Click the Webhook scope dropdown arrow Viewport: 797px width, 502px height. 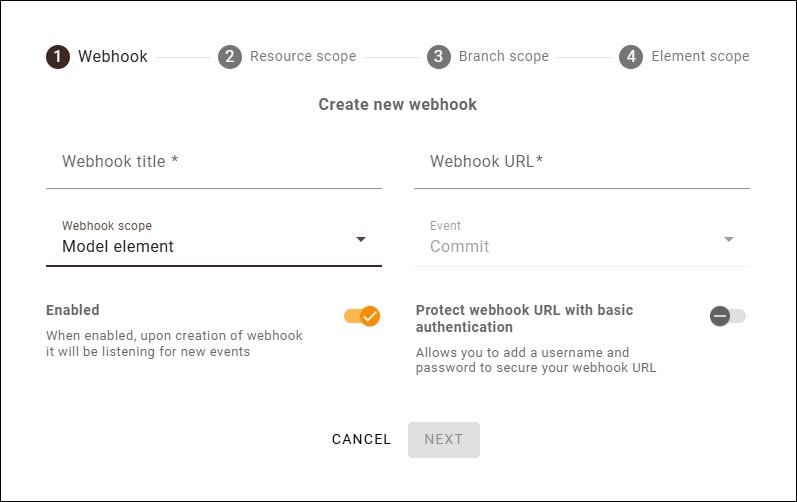[x=361, y=240]
